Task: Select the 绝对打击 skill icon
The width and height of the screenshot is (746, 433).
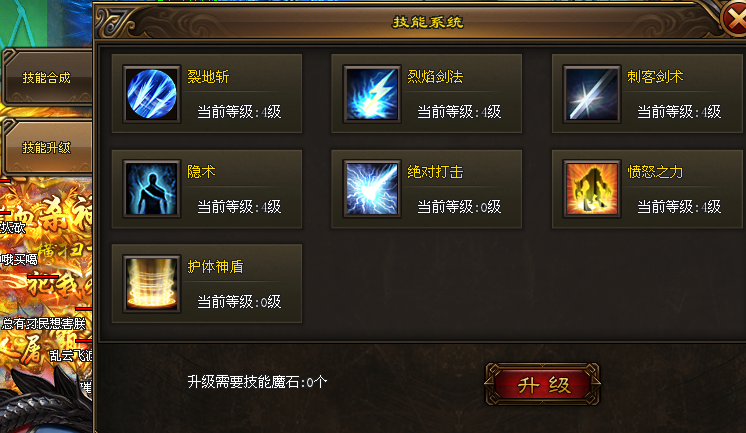Action: click(x=372, y=189)
